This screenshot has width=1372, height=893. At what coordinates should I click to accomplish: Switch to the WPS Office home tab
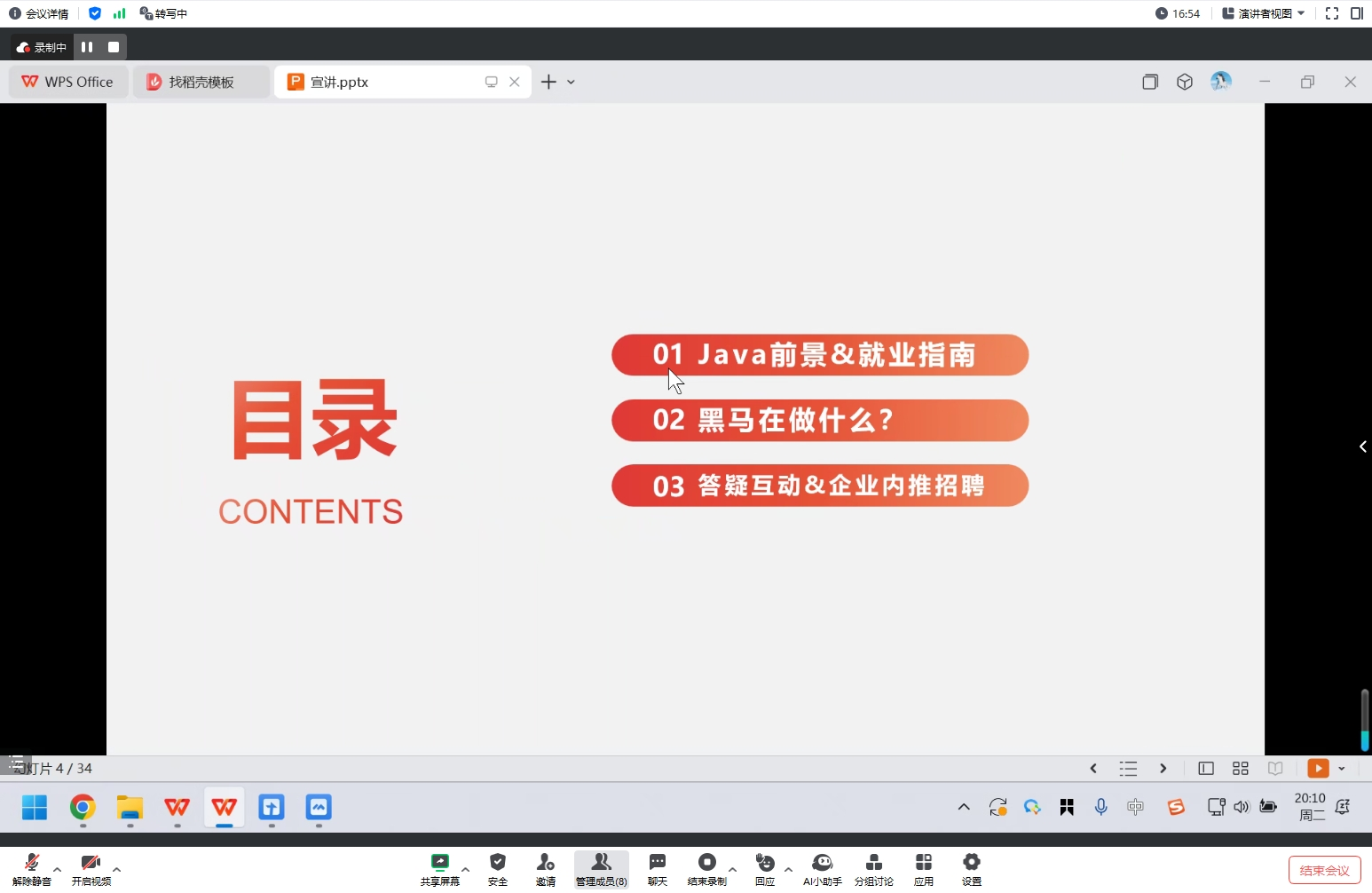pos(68,82)
